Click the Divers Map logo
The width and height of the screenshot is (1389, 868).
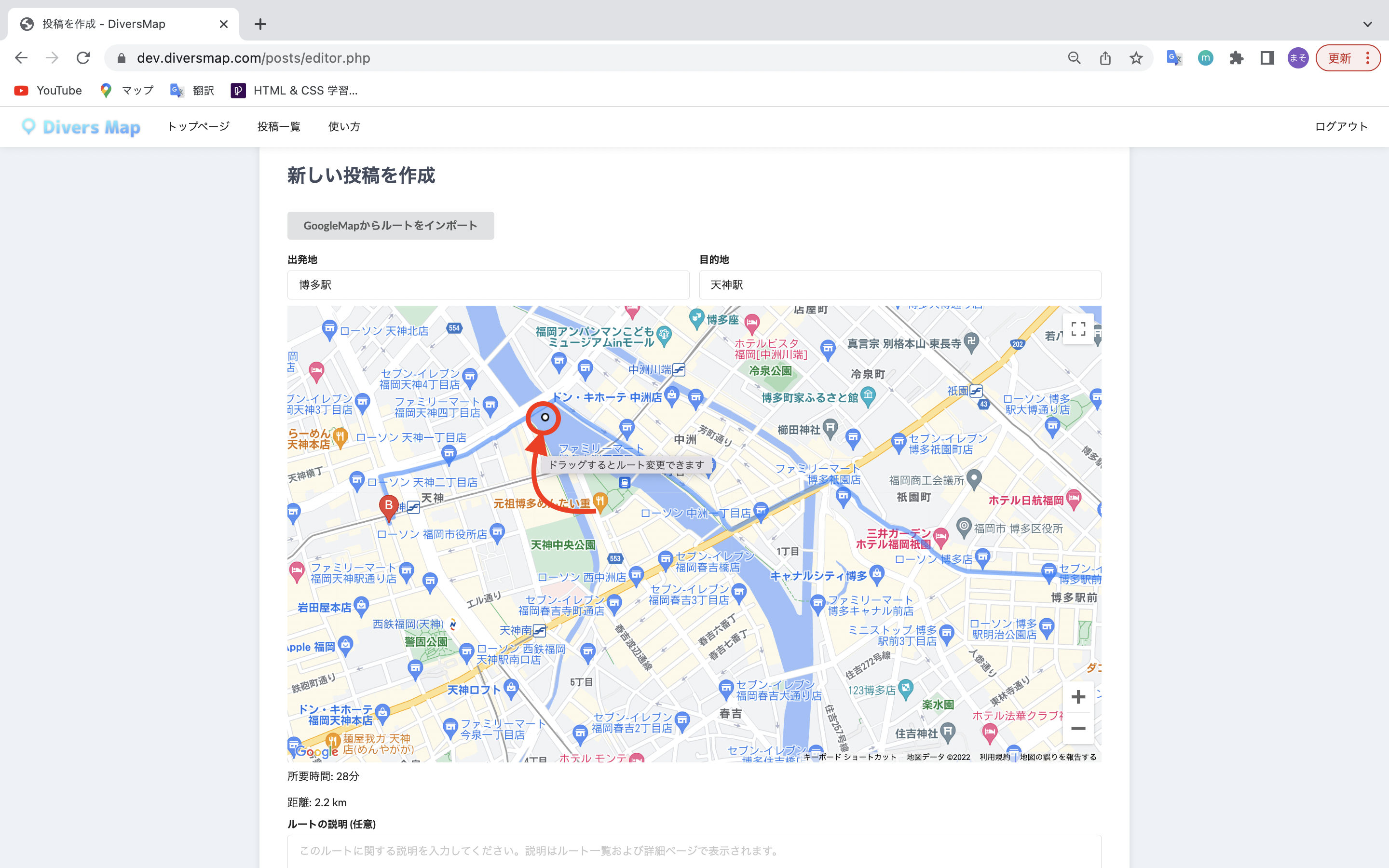(x=81, y=127)
